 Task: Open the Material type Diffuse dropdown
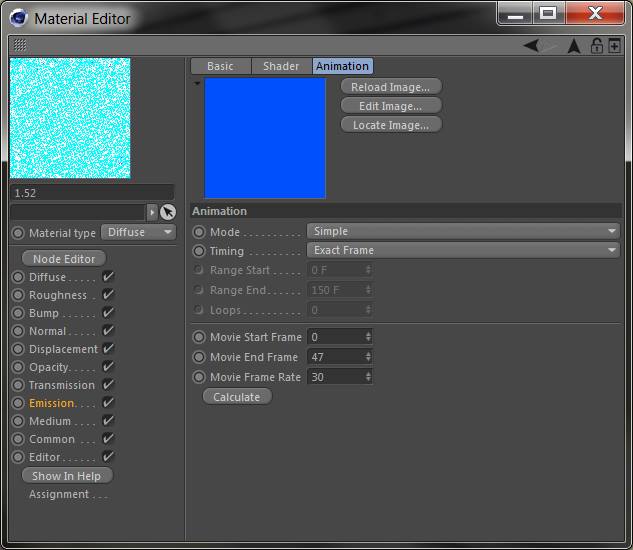(x=138, y=232)
